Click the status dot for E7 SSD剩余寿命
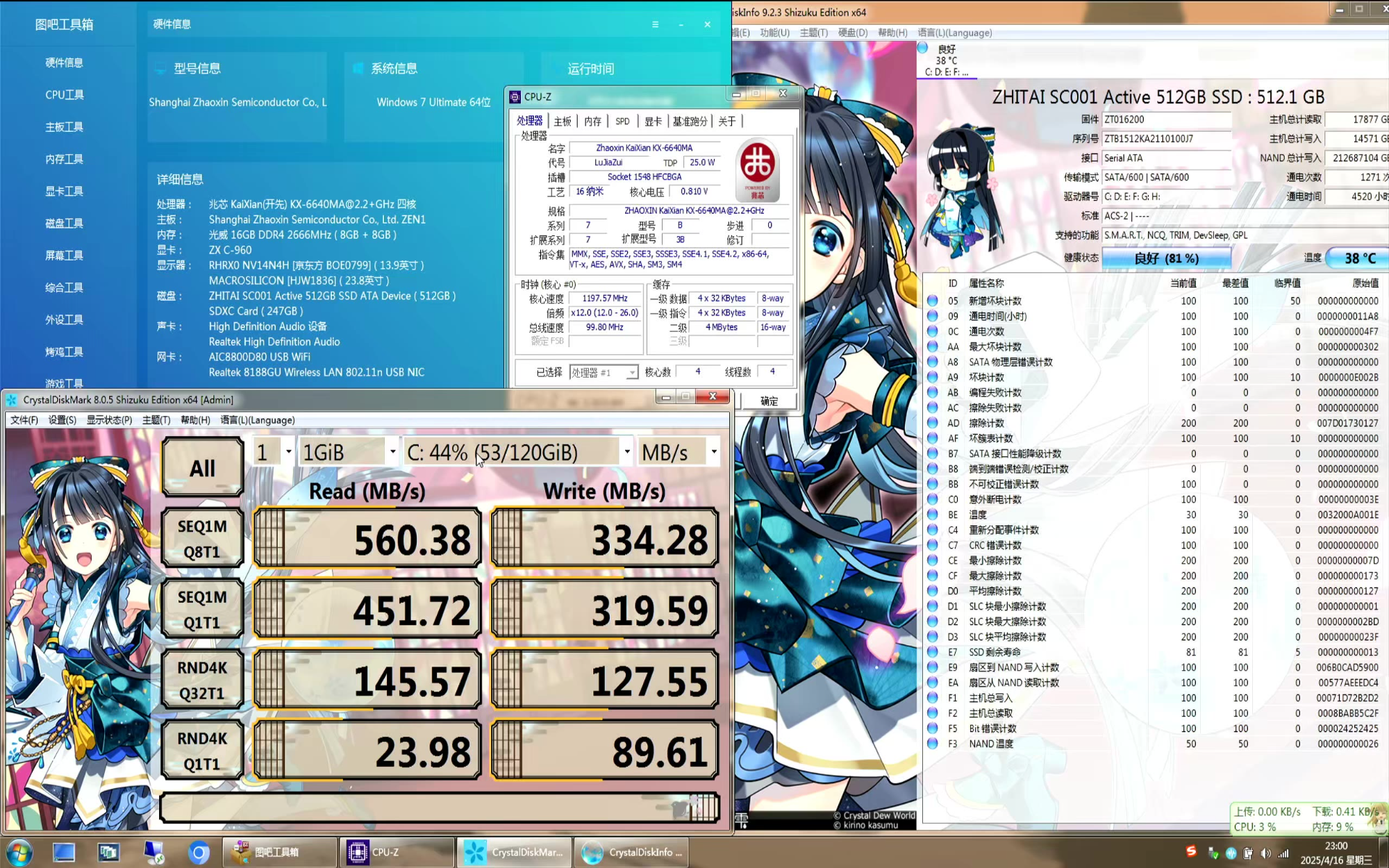Viewport: 1389px width, 868px height. (x=933, y=652)
